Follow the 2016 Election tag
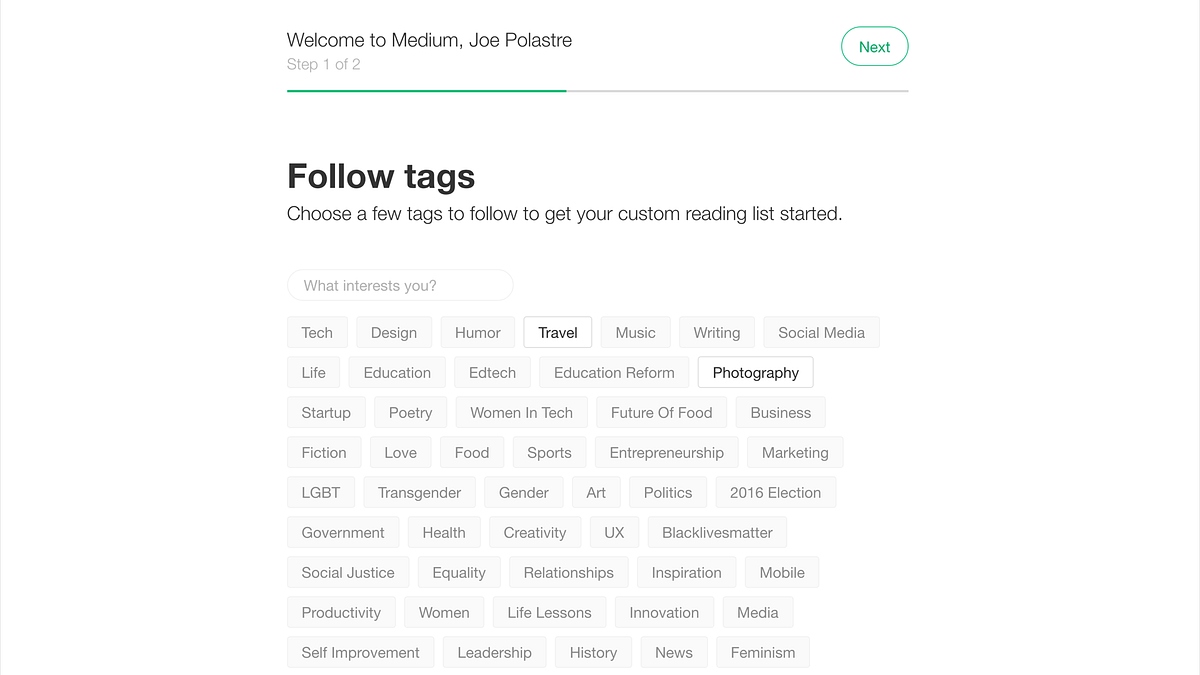The height and width of the screenshot is (675, 1200). coord(775,493)
